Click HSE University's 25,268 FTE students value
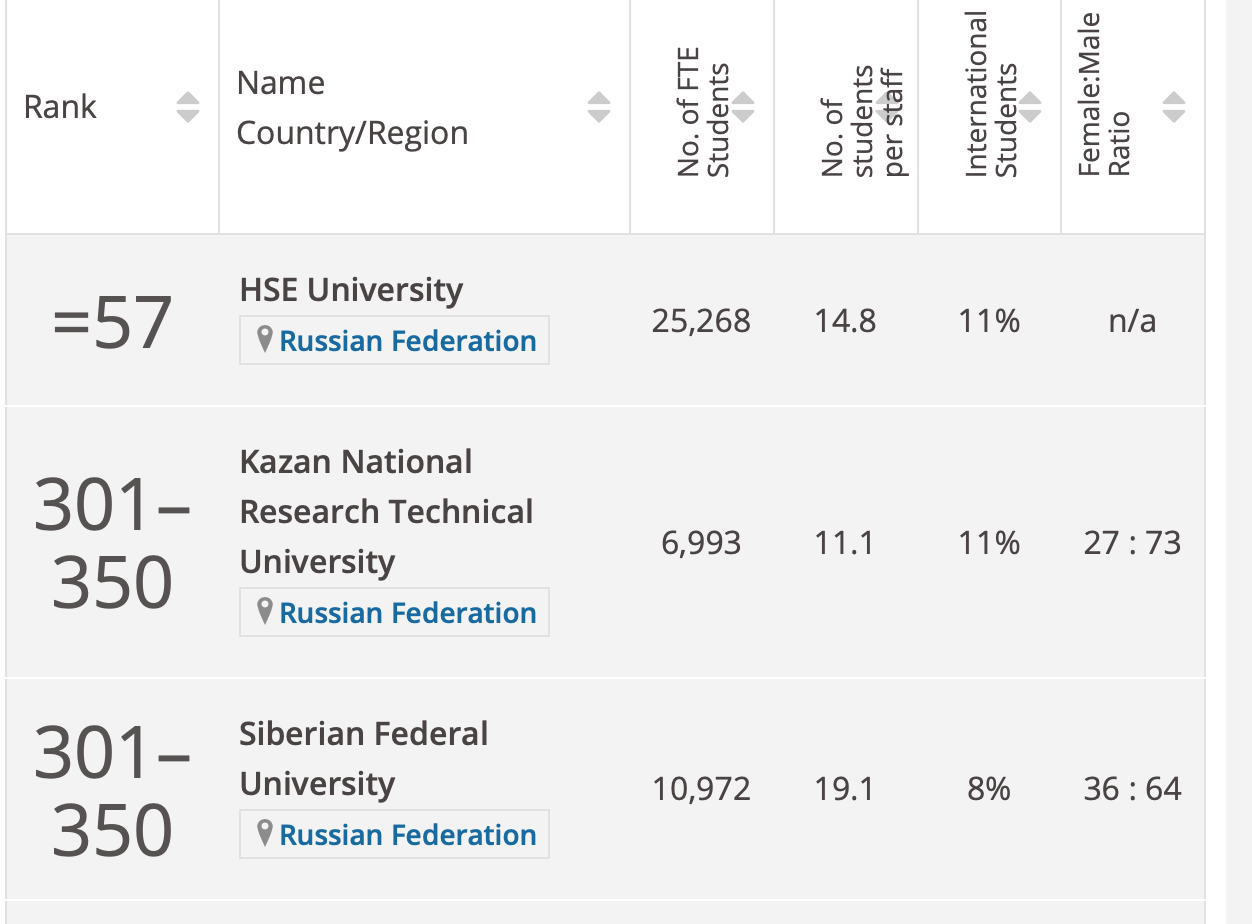Screen dimensions: 1252x924 pos(701,321)
